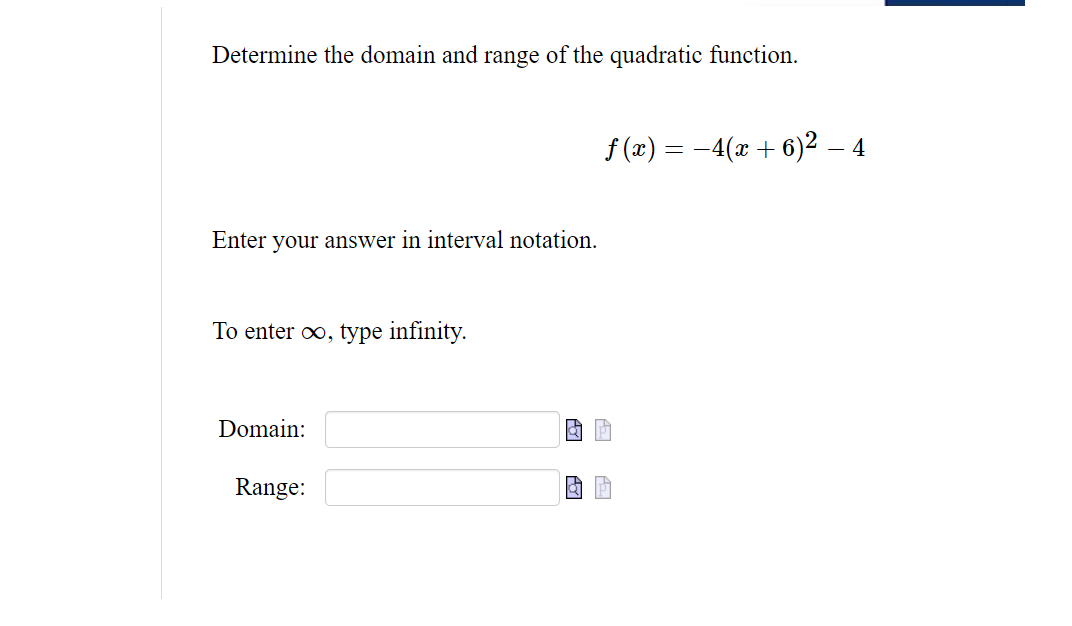Click the 'Range:' label
Viewport: 1072px width, 626px height.
pyautogui.click(x=269, y=487)
